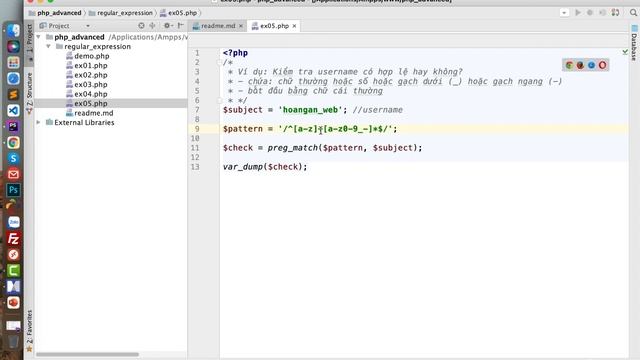Screen dimensions: 640x360
Task: Open Search Everywhere magnifier icon
Action: 633,13
